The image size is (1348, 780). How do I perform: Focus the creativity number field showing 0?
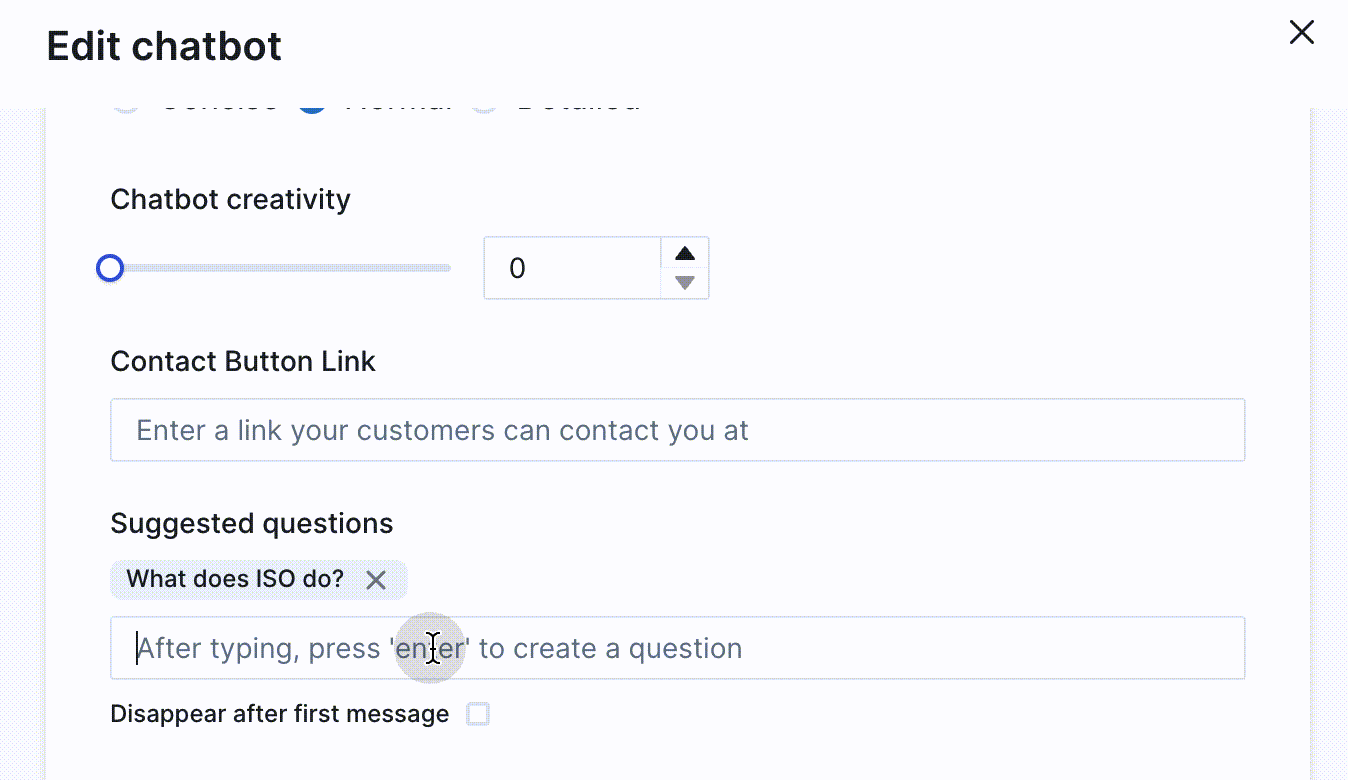click(x=572, y=268)
